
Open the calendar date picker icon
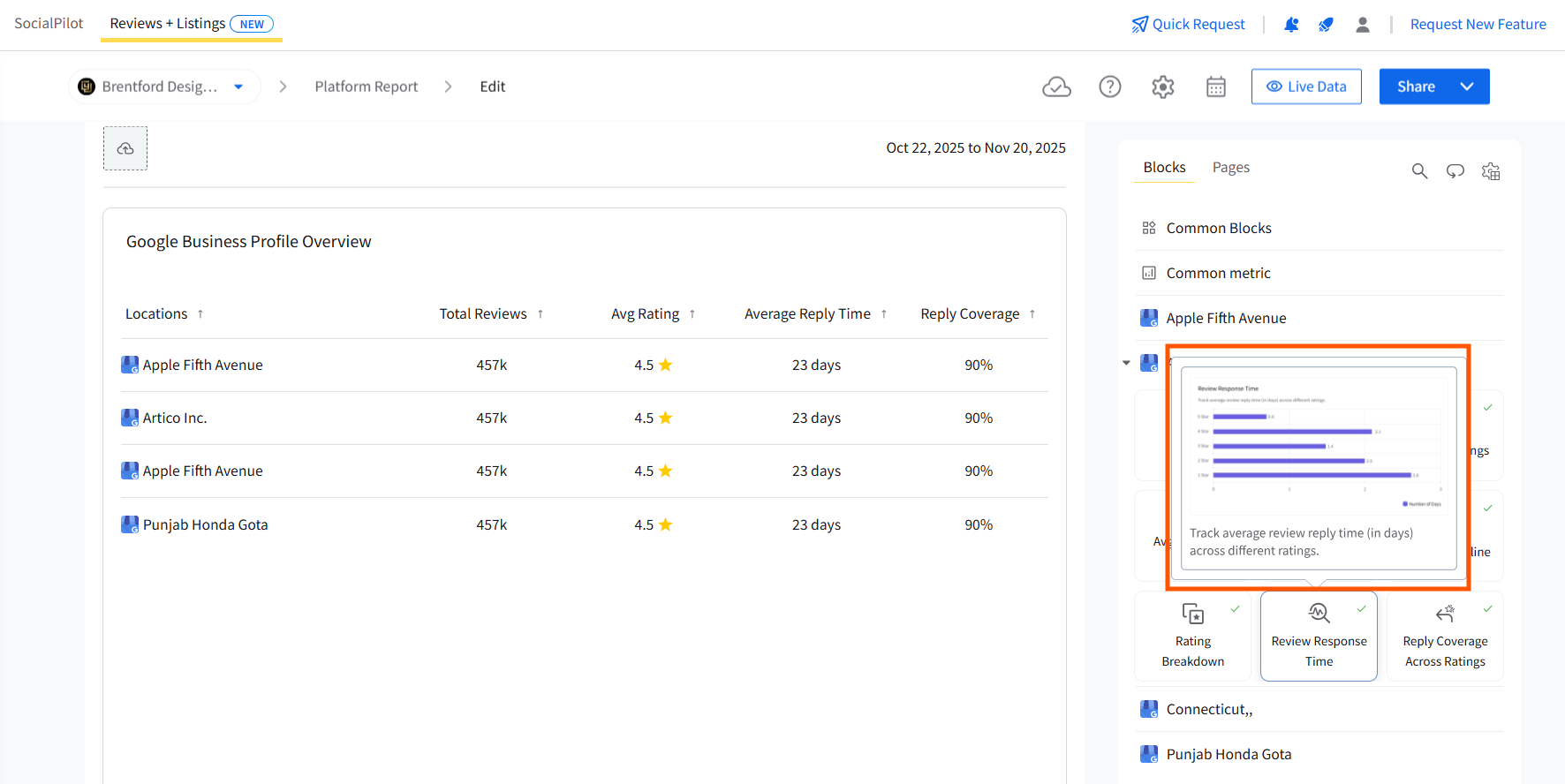(1216, 87)
